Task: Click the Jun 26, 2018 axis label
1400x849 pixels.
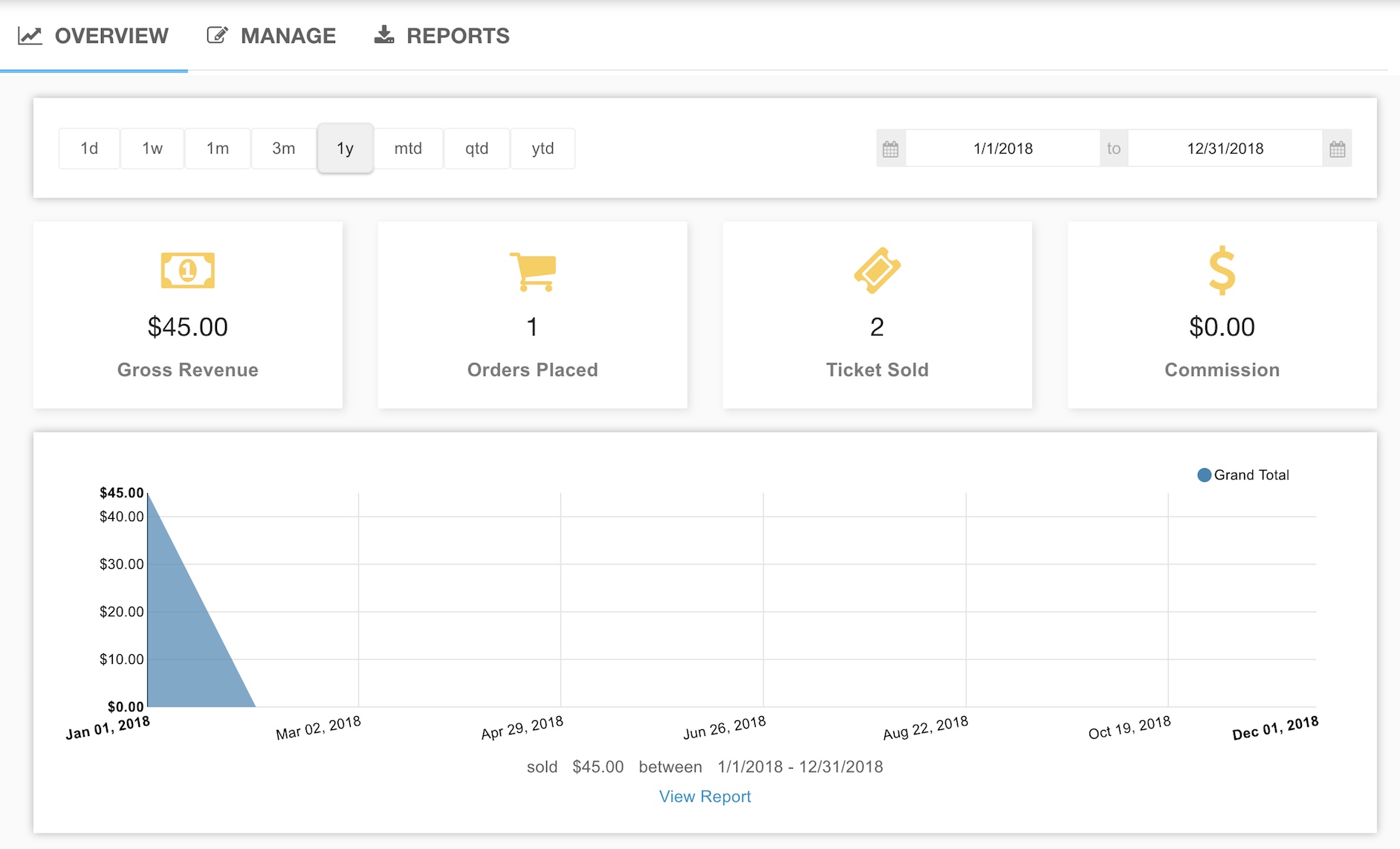Action: click(725, 728)
